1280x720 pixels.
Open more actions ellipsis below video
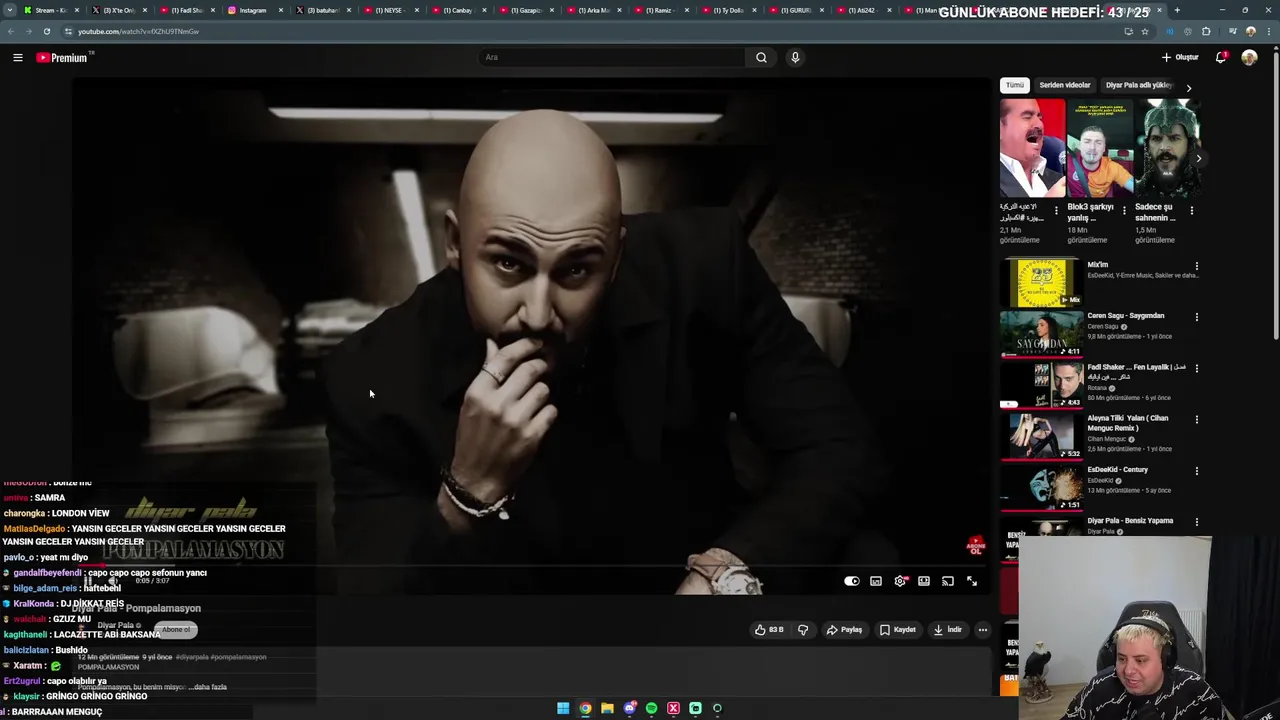pyautogui.click(x=983, y=630)
